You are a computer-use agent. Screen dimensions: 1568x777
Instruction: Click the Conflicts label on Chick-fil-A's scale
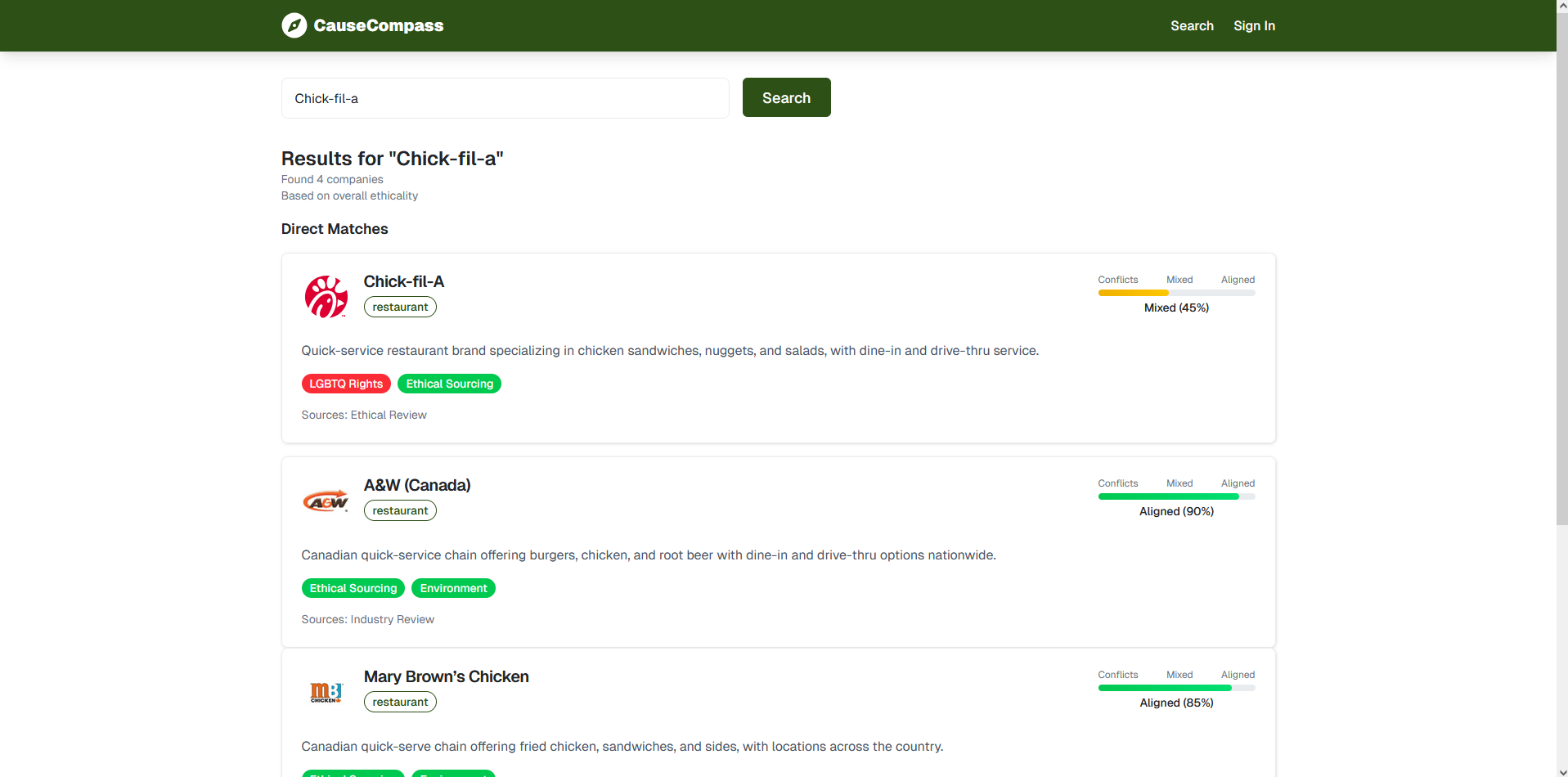(1118, 280)
